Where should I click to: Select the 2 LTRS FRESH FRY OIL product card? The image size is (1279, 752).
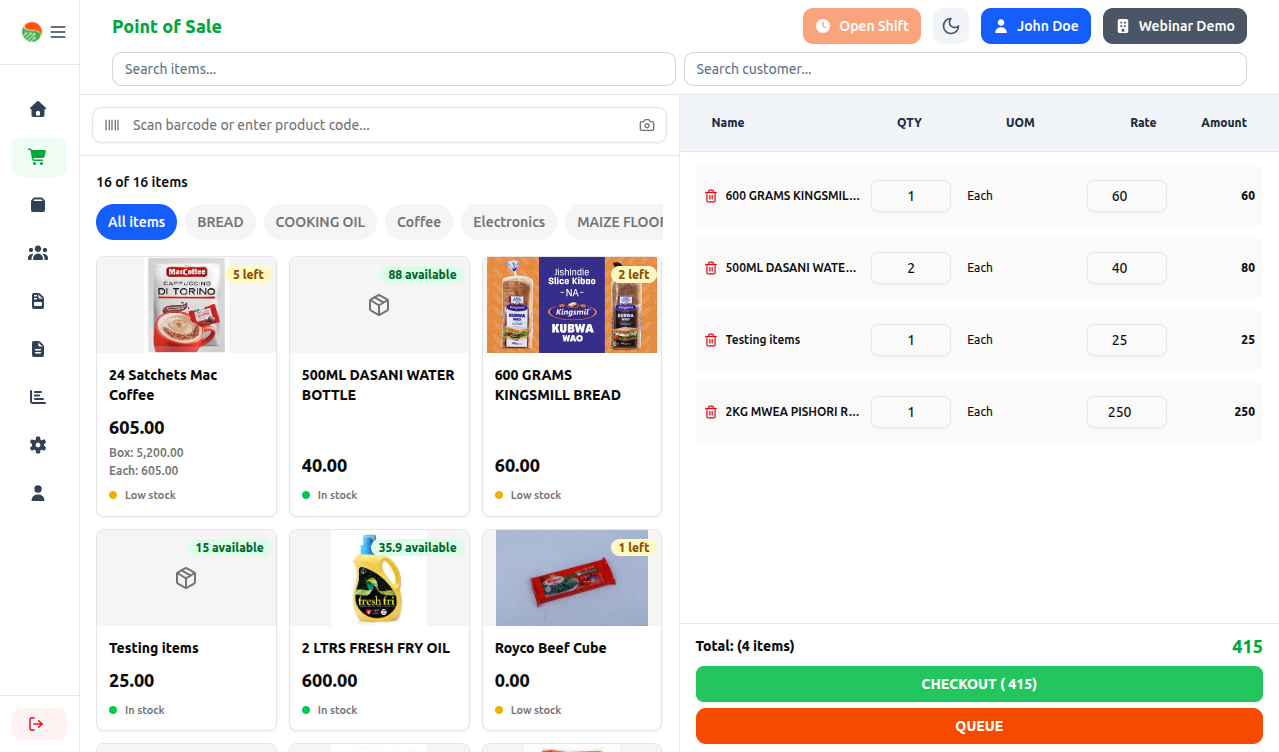379,630
